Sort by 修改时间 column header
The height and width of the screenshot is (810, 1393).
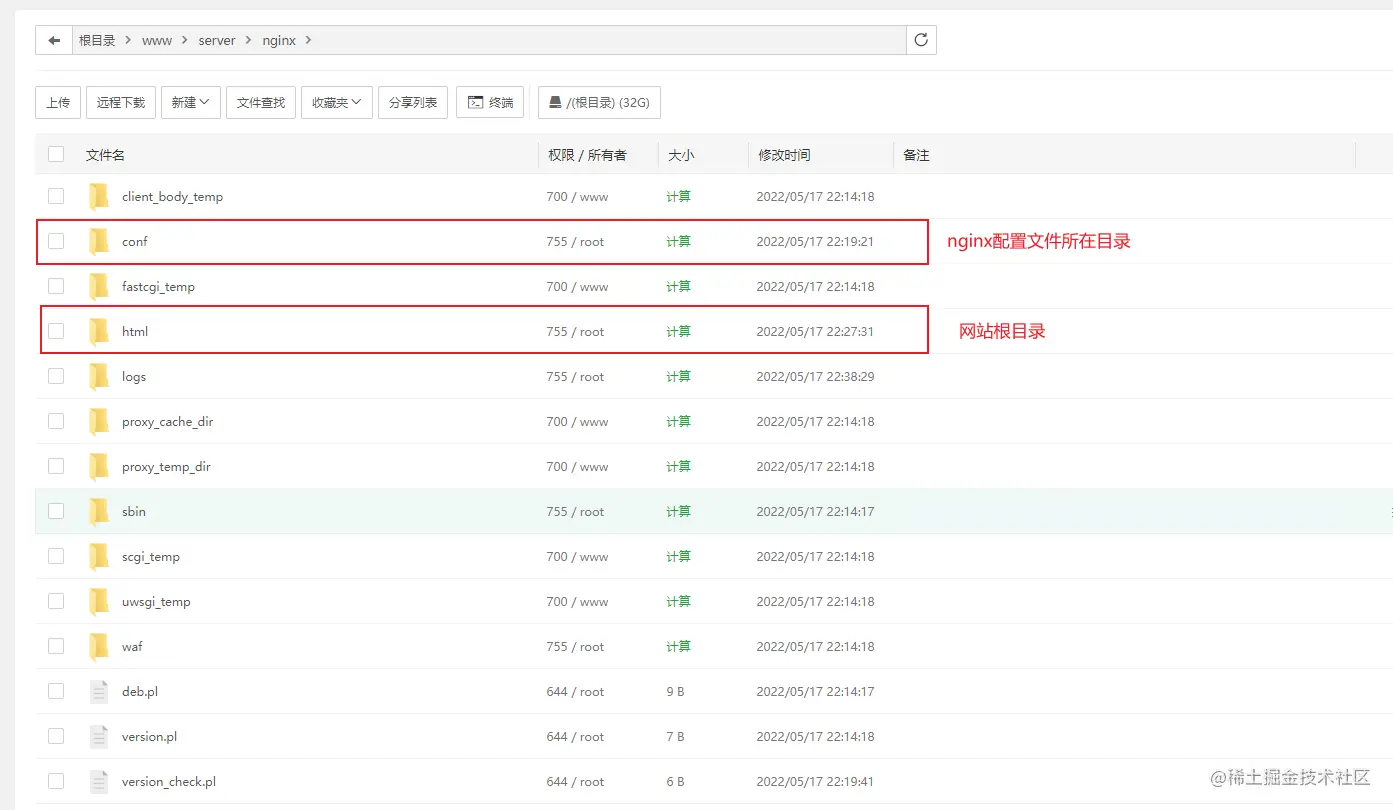point(784,155)
